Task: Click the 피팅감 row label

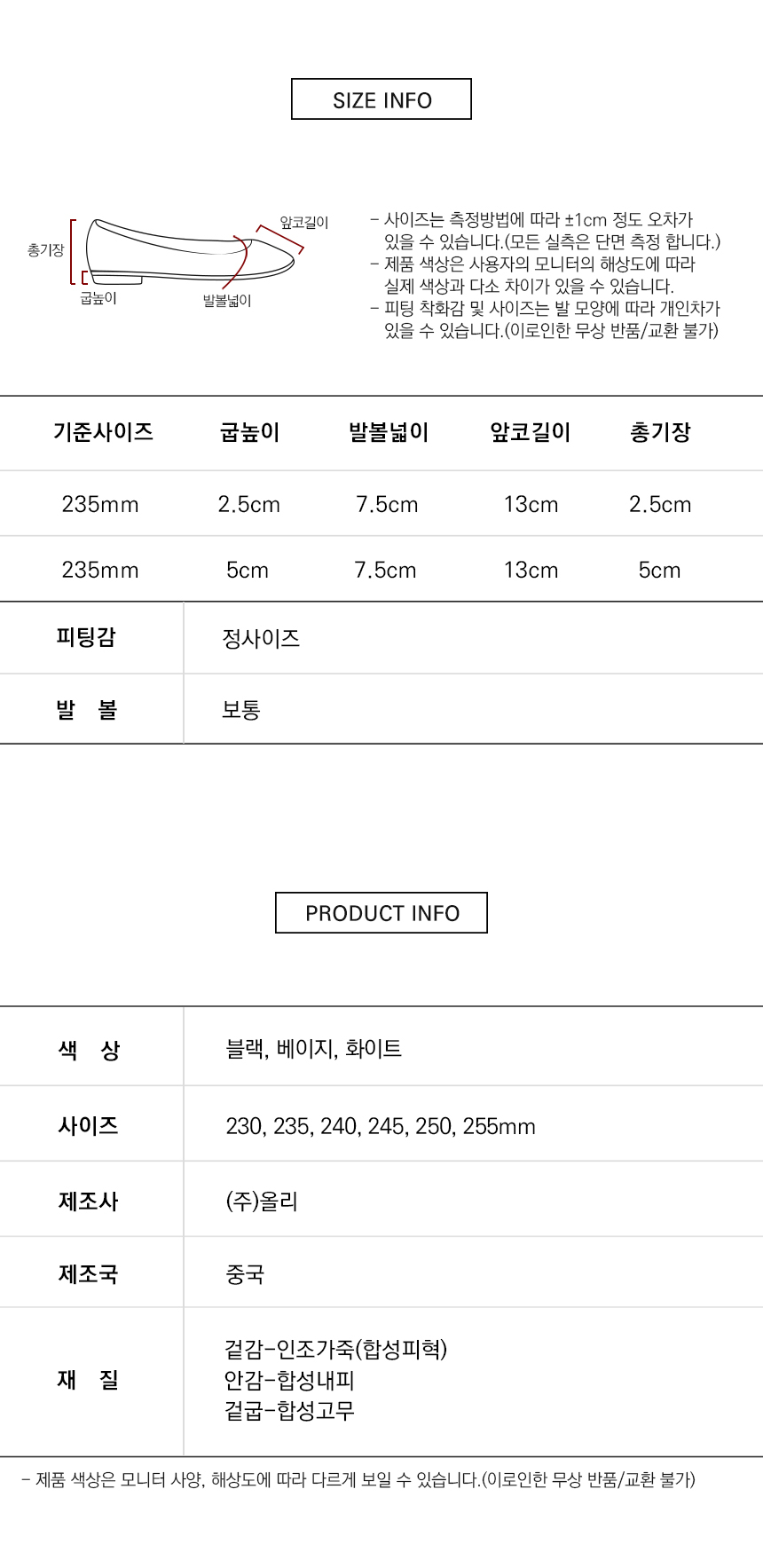Action: coord(86,637)
